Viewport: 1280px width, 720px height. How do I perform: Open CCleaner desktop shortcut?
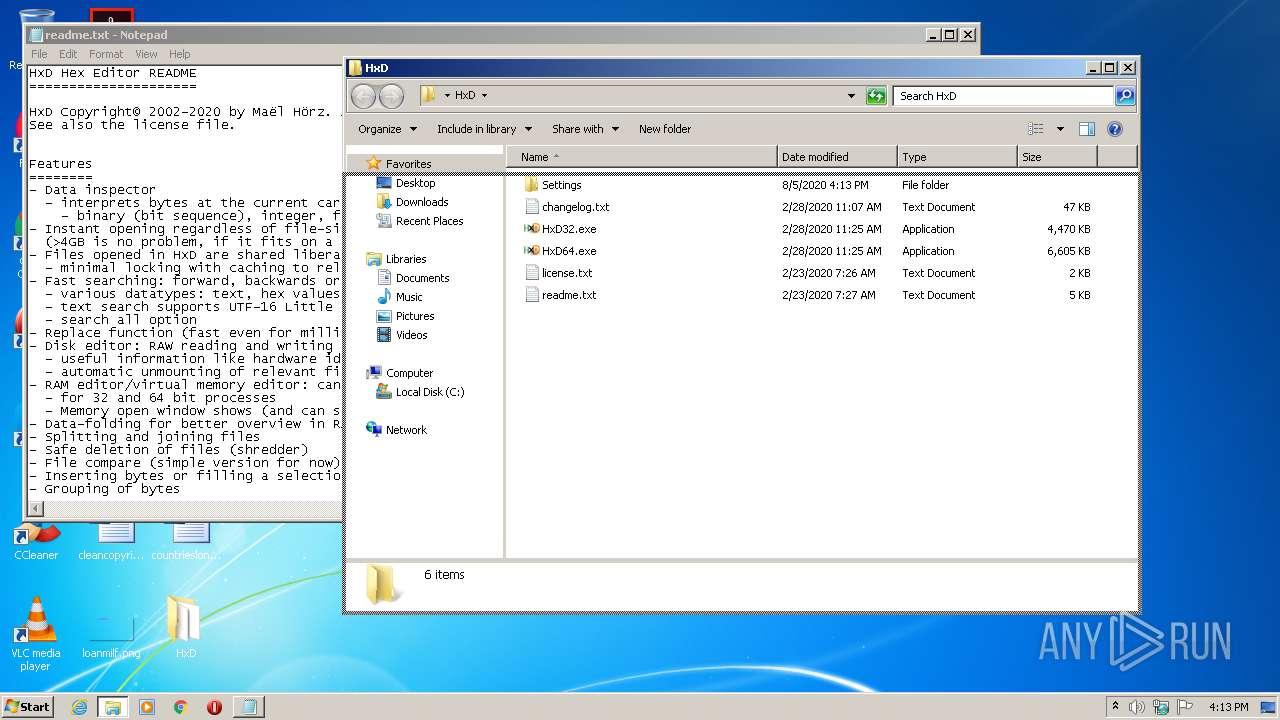[x=36, y=541]
